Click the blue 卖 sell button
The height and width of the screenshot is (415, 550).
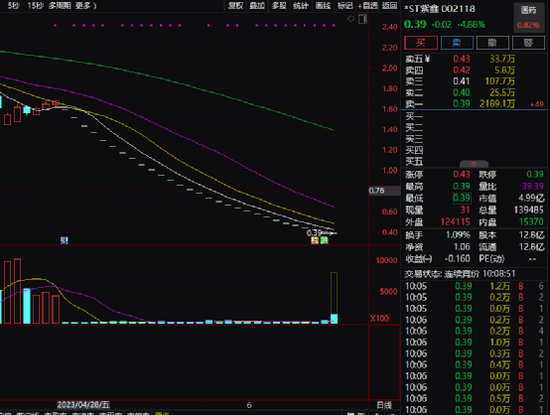pyautogui.click(x=457, y=43)
